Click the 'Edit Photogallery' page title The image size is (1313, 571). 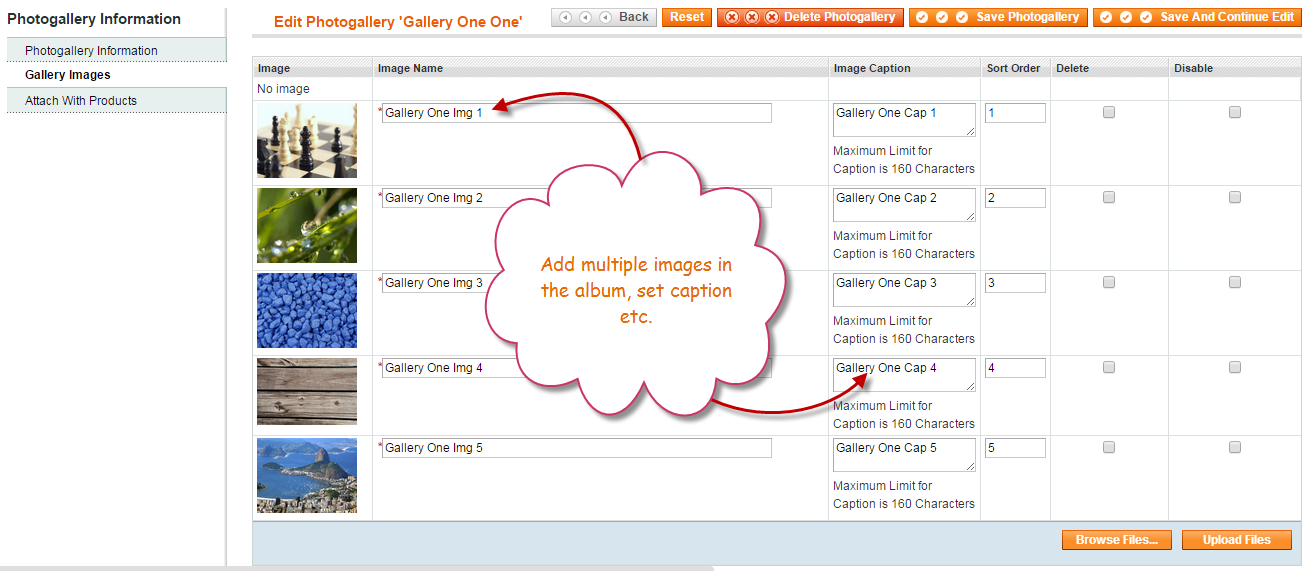pyautogui.click(x=398, y=20)
